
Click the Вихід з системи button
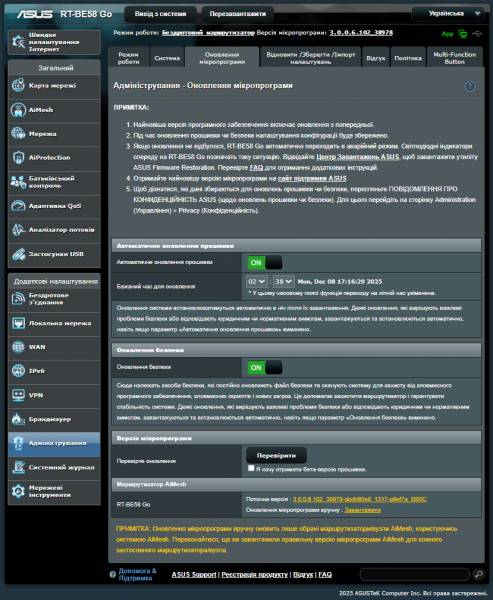(160, 14)
